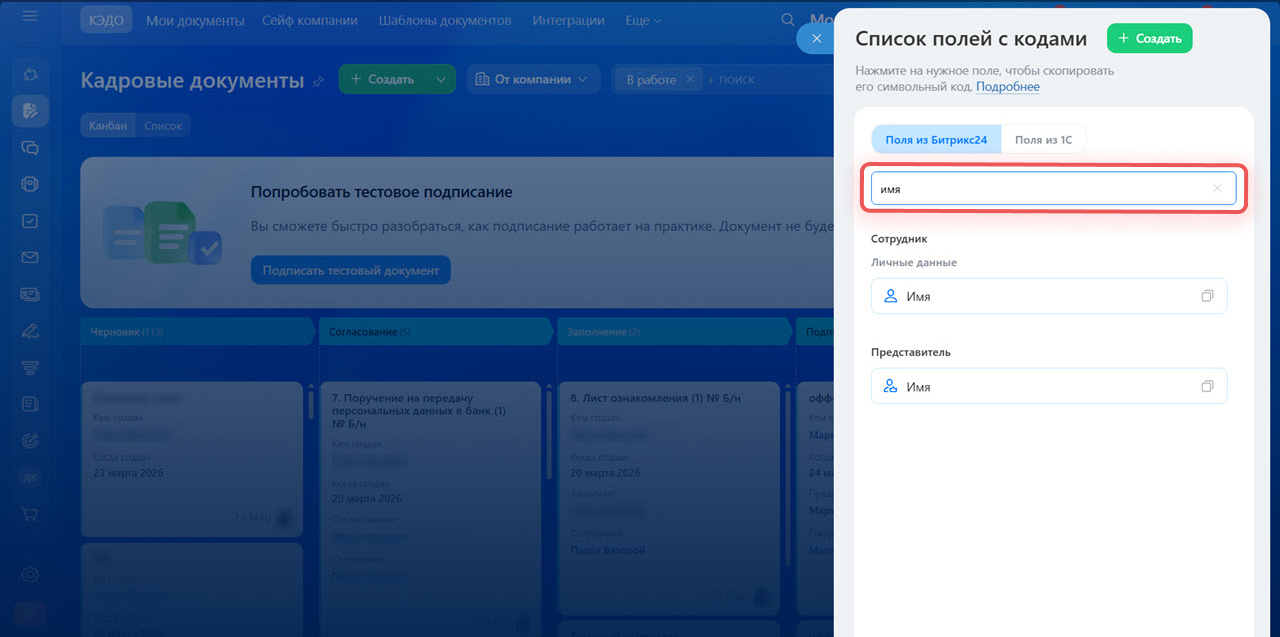Copy code of employee Имя field
1280x637 pixels.
coord(1207,297)
